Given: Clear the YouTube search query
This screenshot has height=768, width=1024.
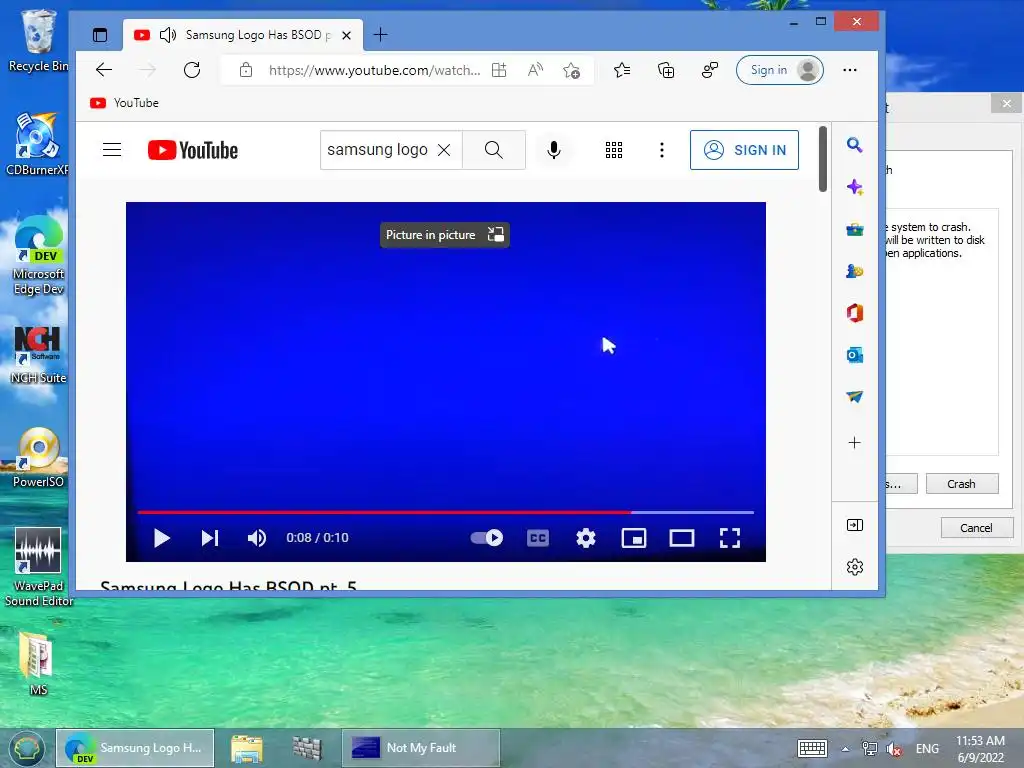Looking at the screenshot, I should click(444, 150).
